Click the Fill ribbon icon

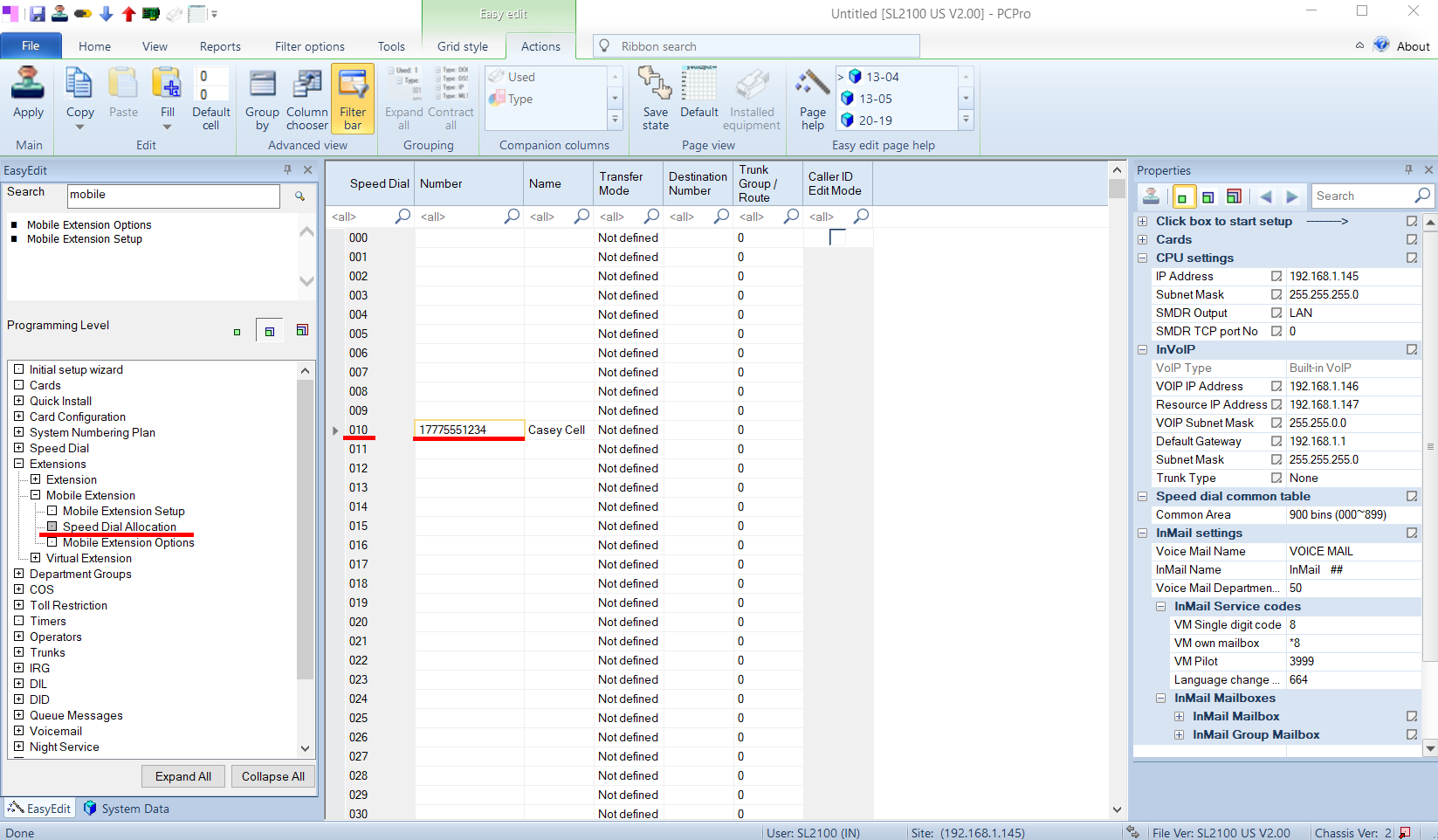coord(167,85)
